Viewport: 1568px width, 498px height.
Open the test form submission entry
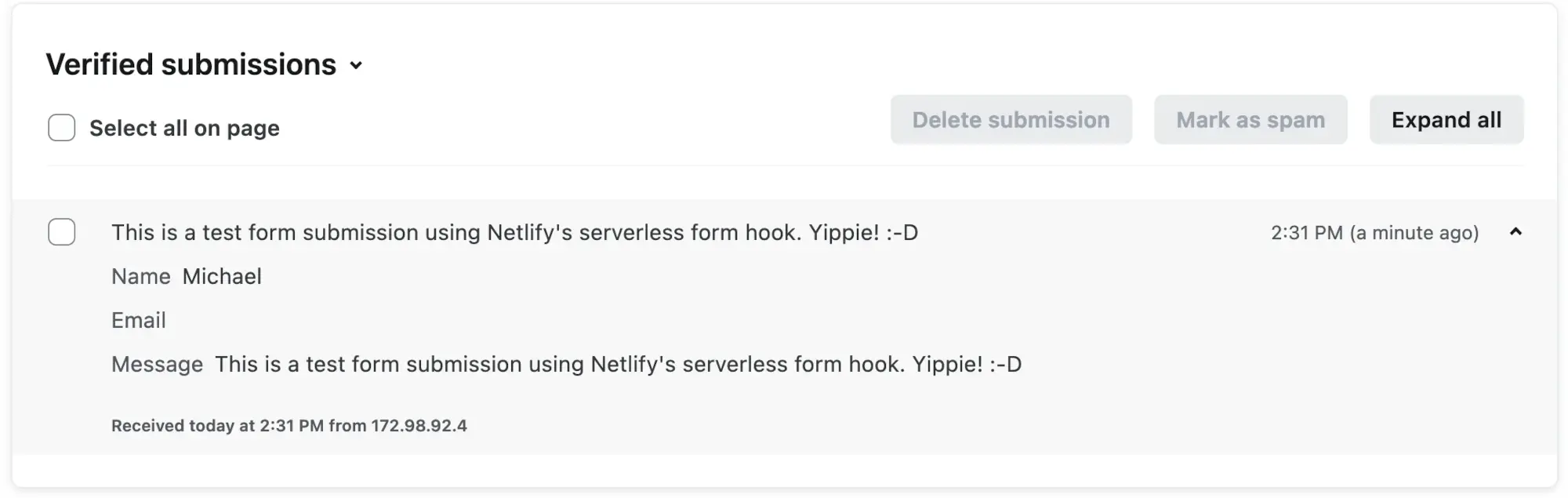[x=516, y=232]
